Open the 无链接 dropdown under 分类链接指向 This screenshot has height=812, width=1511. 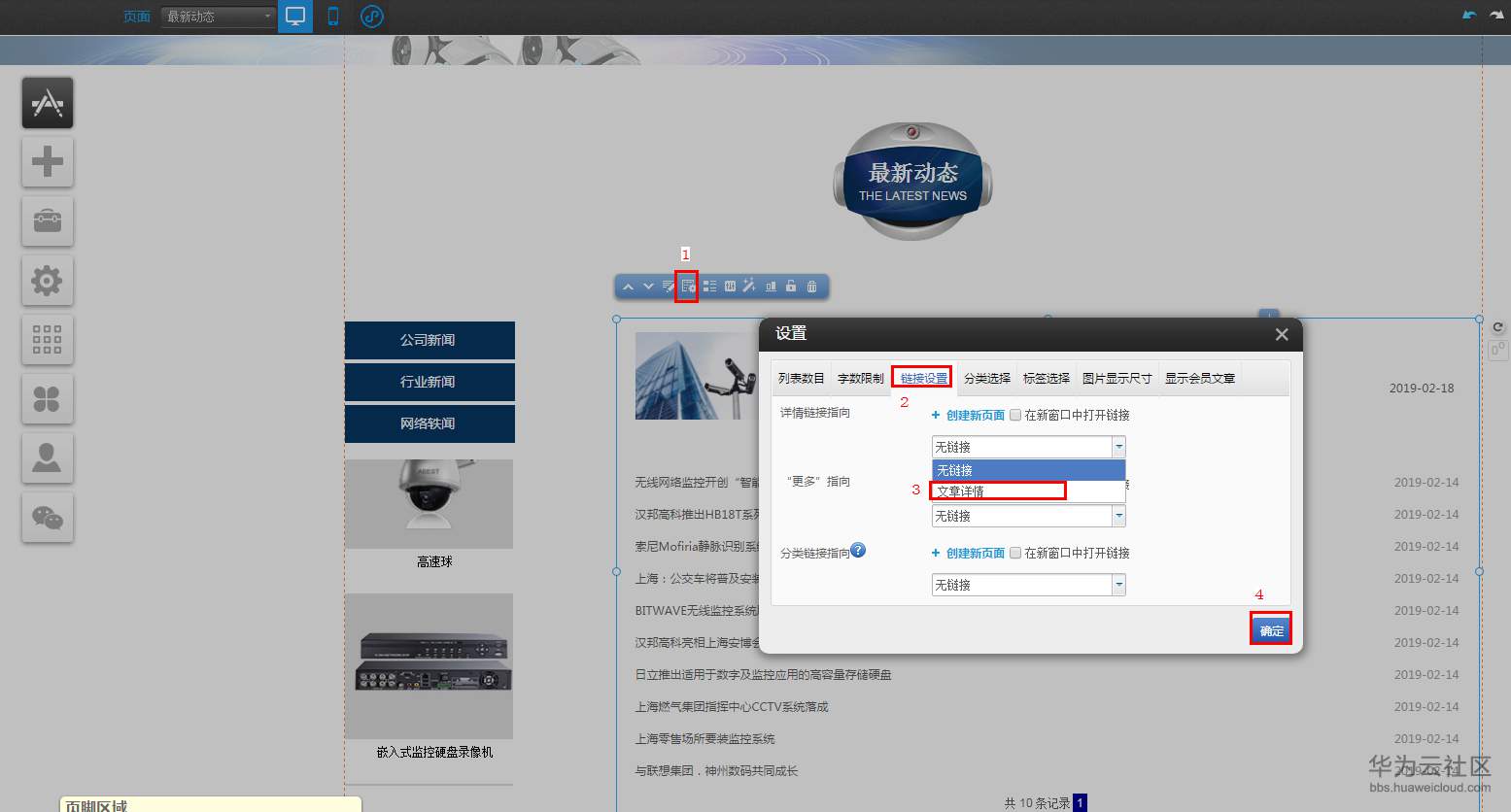[1027, 584]
